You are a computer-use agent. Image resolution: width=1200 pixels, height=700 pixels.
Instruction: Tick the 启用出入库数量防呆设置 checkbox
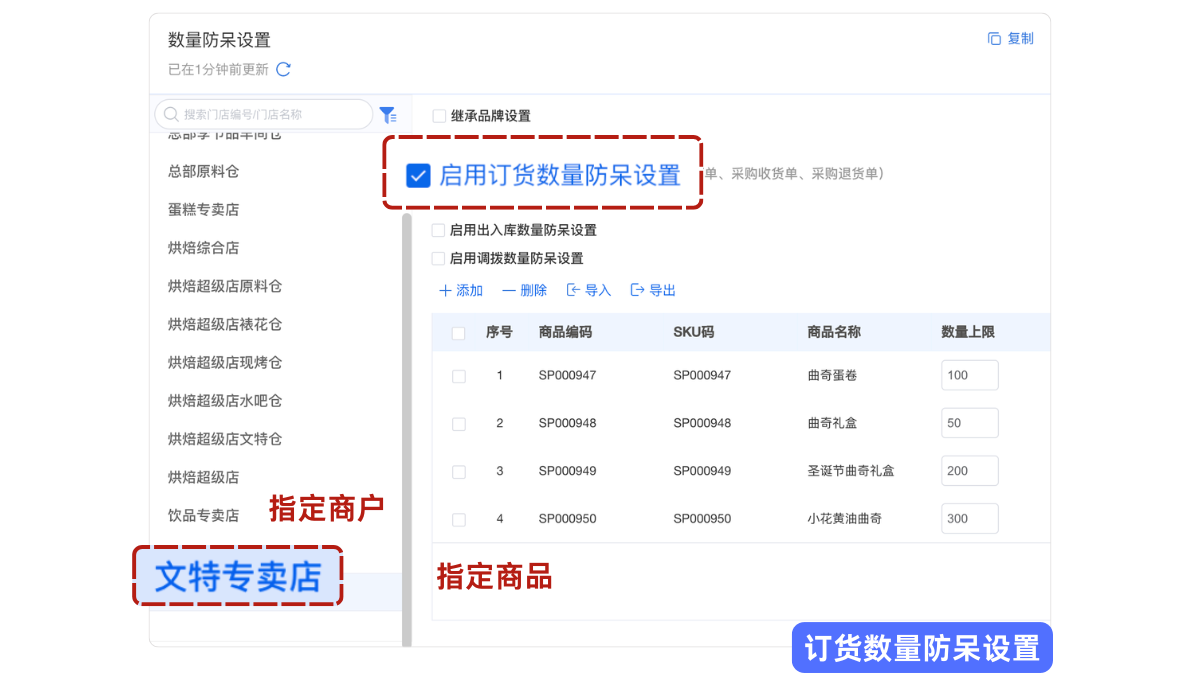pos(438,230)
